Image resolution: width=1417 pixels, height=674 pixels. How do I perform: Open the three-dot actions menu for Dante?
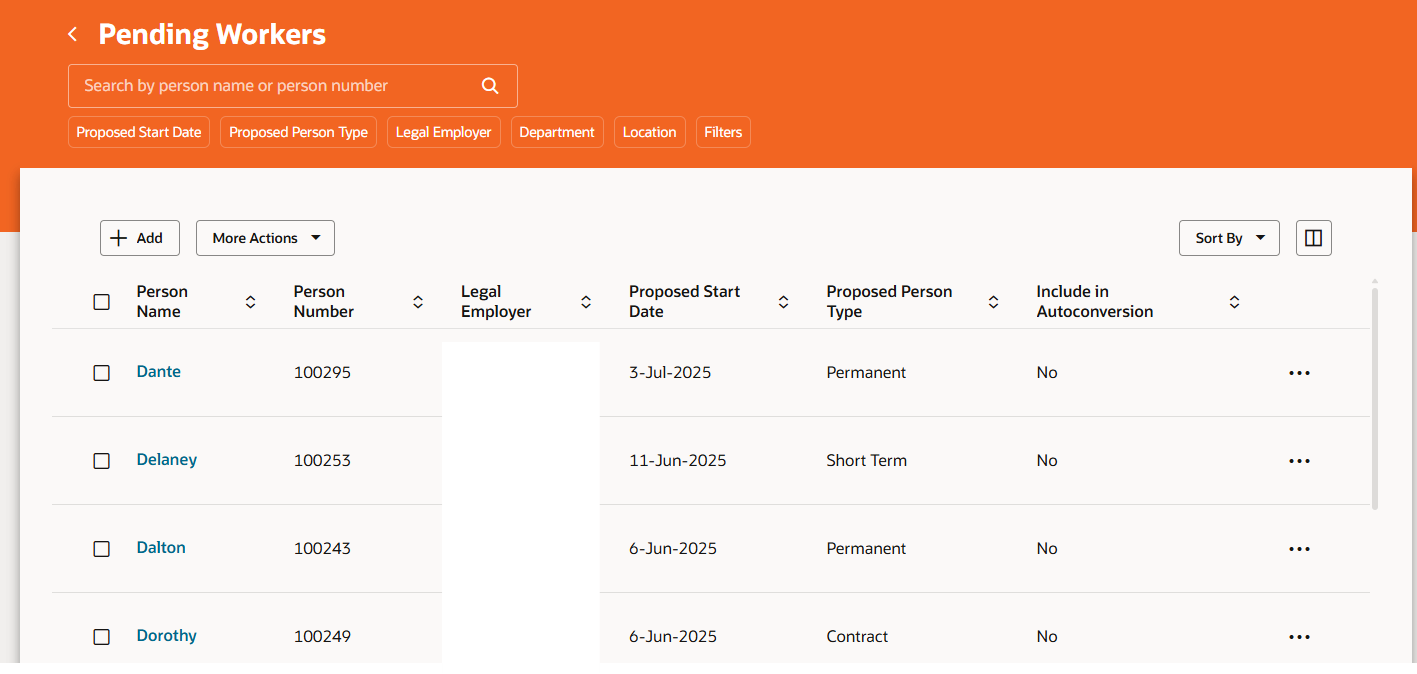tap(1299, 373)
